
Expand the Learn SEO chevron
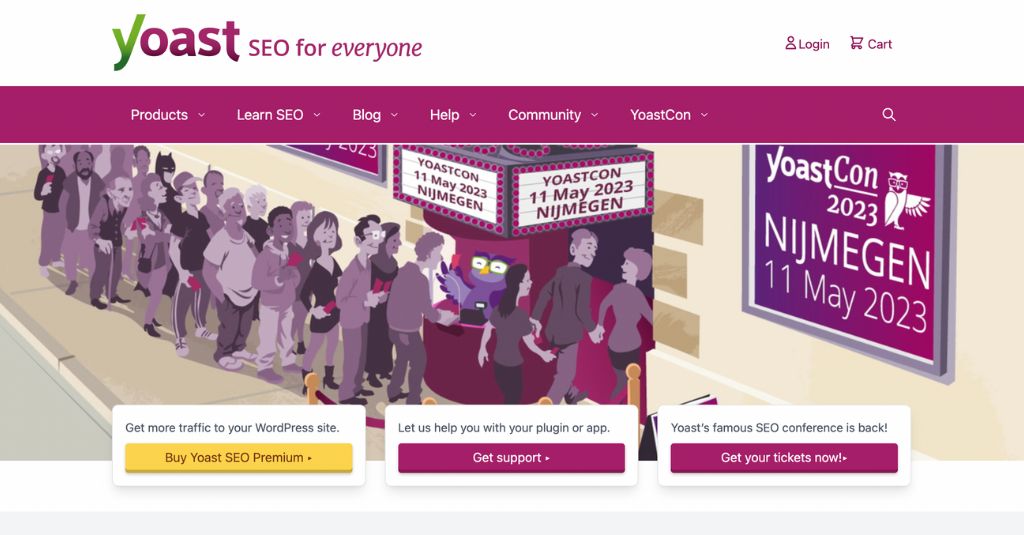(317, 115)
